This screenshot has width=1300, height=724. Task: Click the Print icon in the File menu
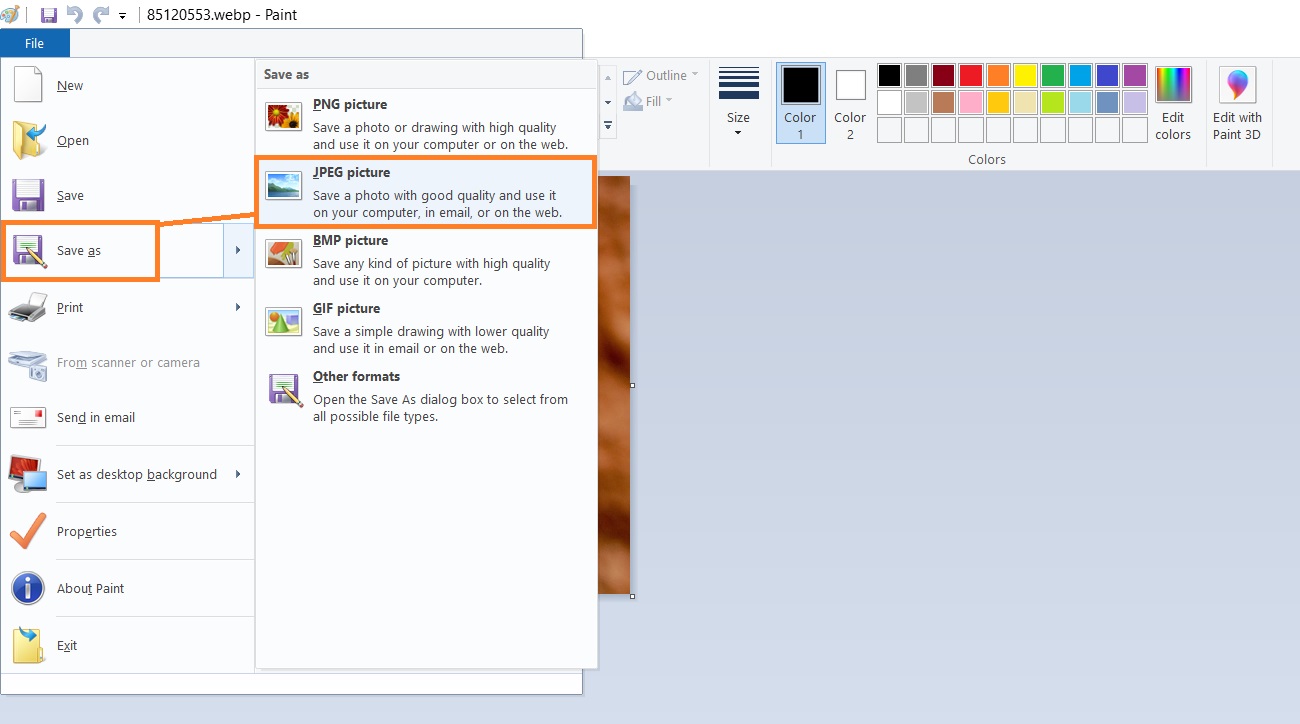pos(27,307)
